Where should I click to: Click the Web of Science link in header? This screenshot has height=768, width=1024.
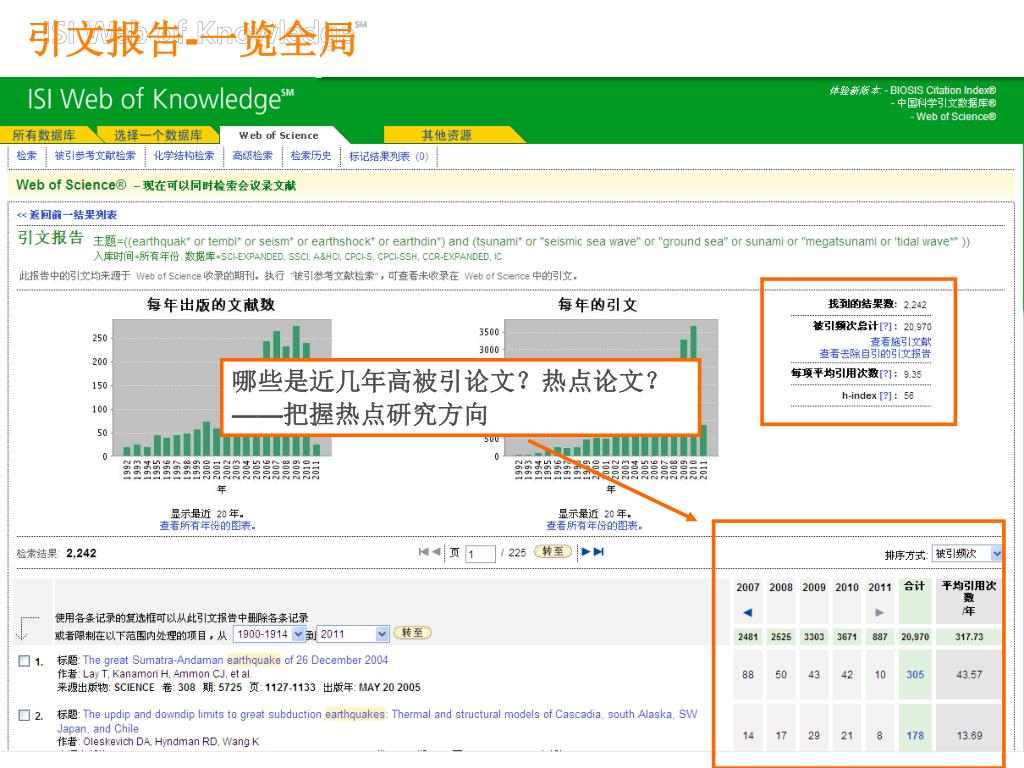coord(956,116)
